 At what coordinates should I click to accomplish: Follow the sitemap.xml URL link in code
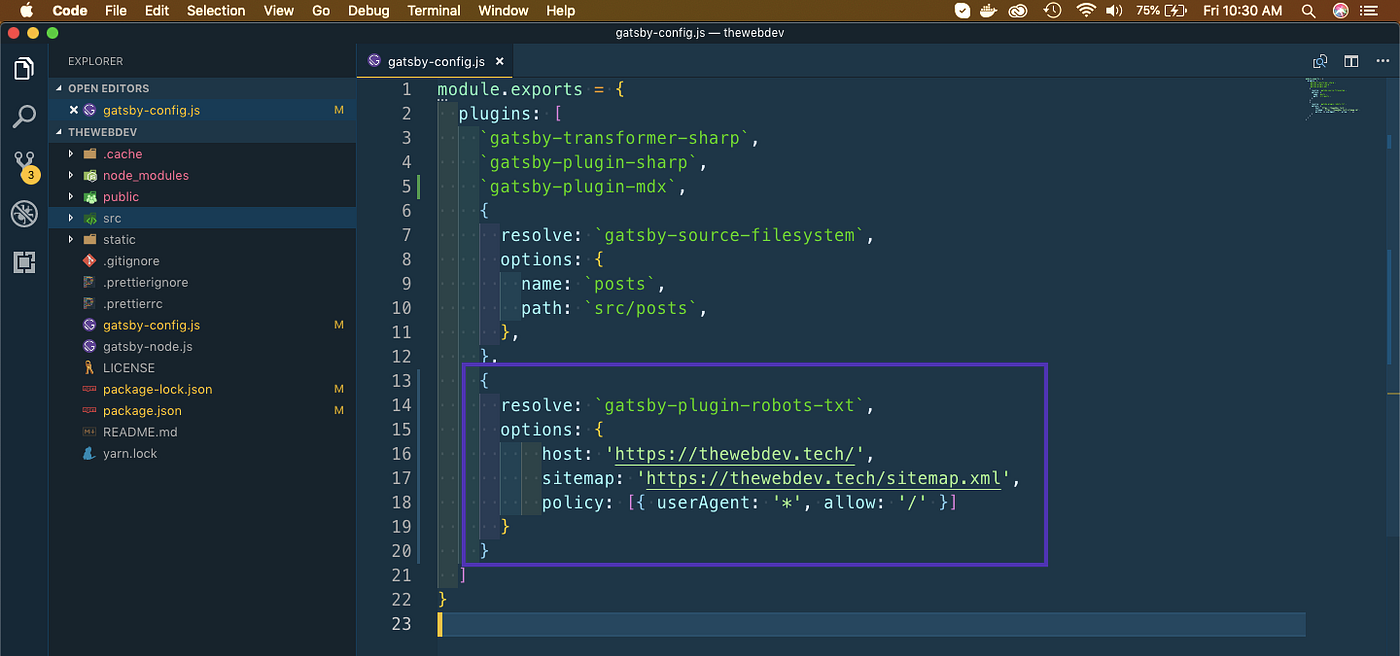point(823,478)
